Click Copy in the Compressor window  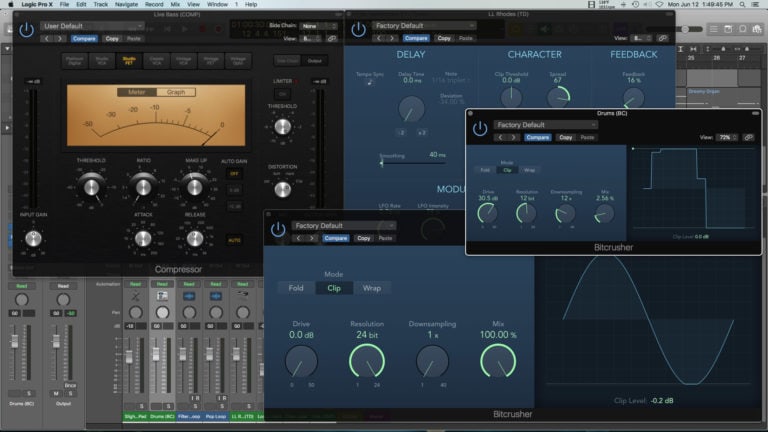(x=112, y=39)
